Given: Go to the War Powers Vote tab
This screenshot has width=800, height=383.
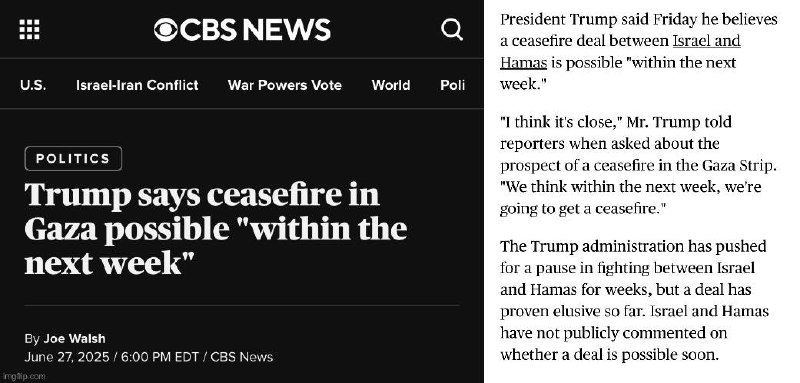Looking at the screenshot, I should tap(285, 85).
